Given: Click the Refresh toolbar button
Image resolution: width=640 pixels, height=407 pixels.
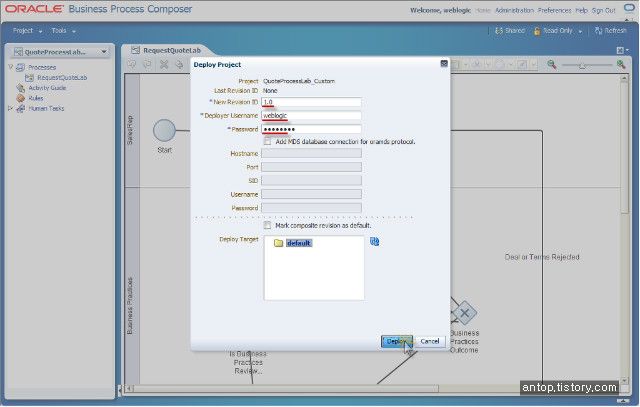Looking at the screenshot, I should pos(611,31).
